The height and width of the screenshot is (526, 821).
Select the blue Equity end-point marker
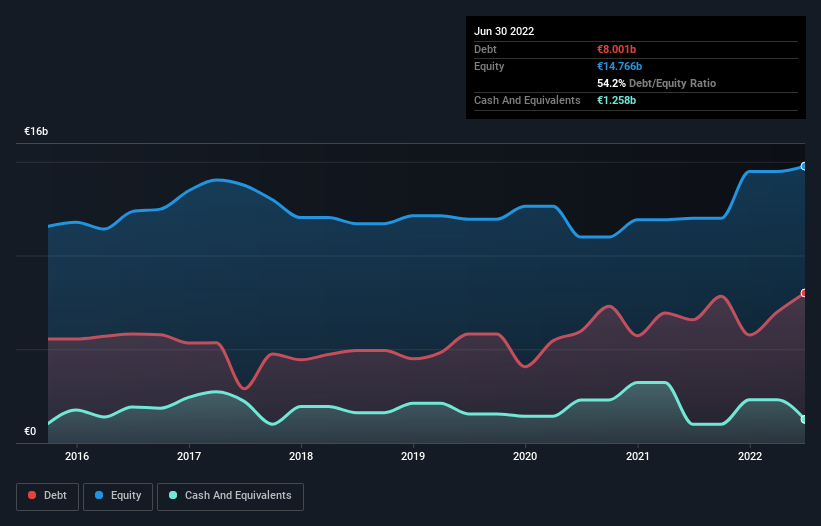[x=804, y=166]
